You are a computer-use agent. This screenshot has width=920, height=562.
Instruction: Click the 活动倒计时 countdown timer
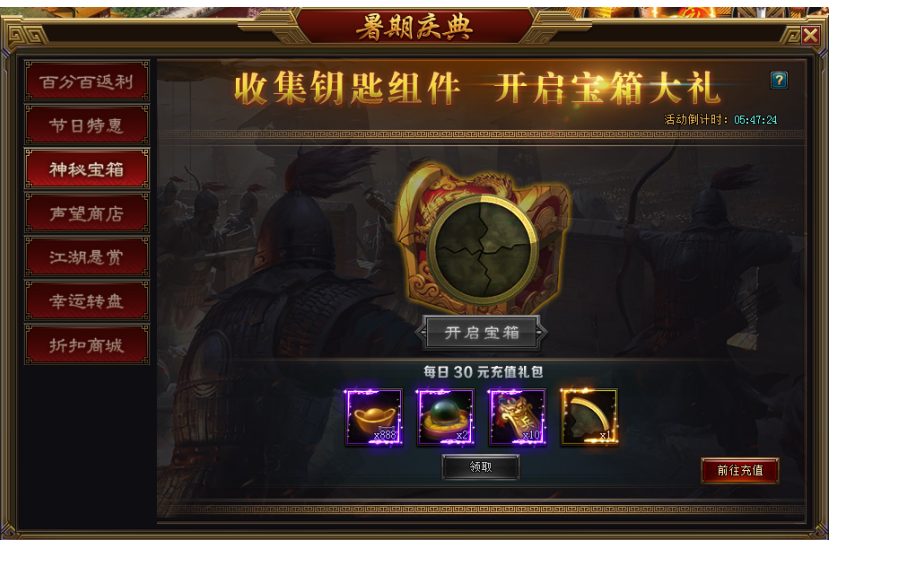pyautogui.click(x=721, y=120)
